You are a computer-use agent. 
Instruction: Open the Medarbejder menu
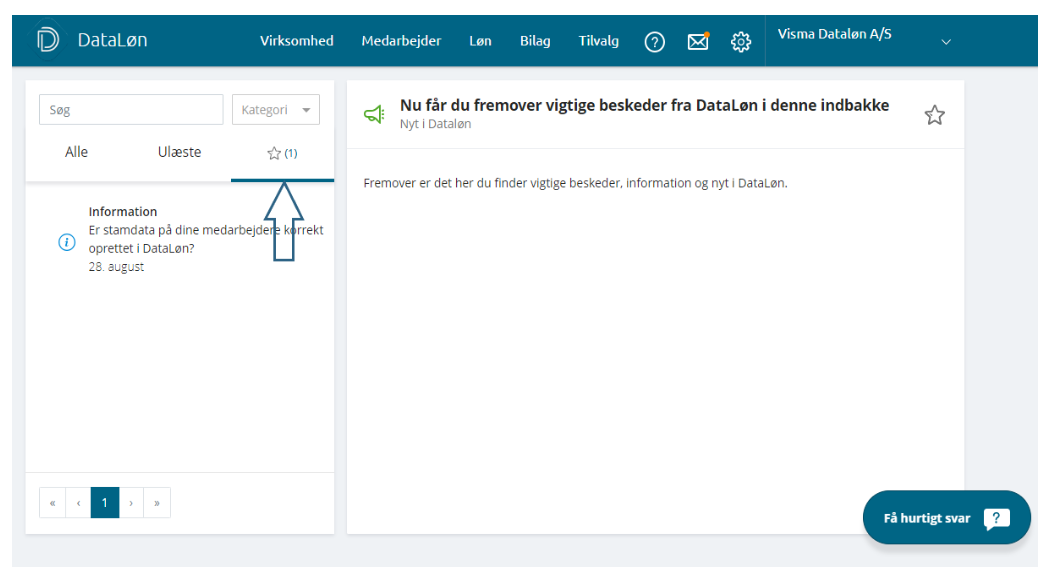click(401, 41)
